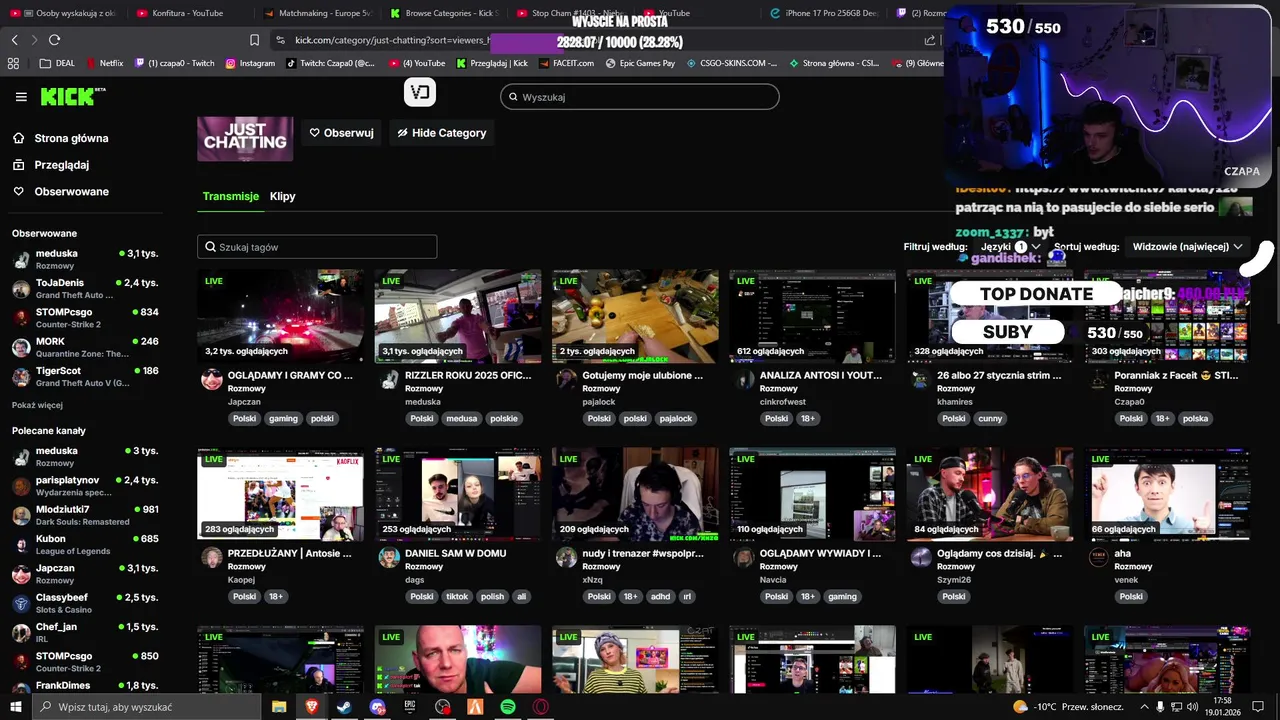Click the tiktok tag under dags stream
Screen dimensions: 1280x720
[x=457, y=597]
